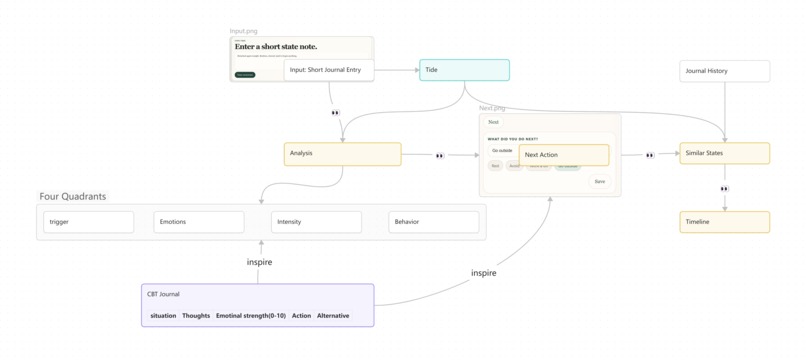Select the trigger card in Four Quadrants

point(88,222)
